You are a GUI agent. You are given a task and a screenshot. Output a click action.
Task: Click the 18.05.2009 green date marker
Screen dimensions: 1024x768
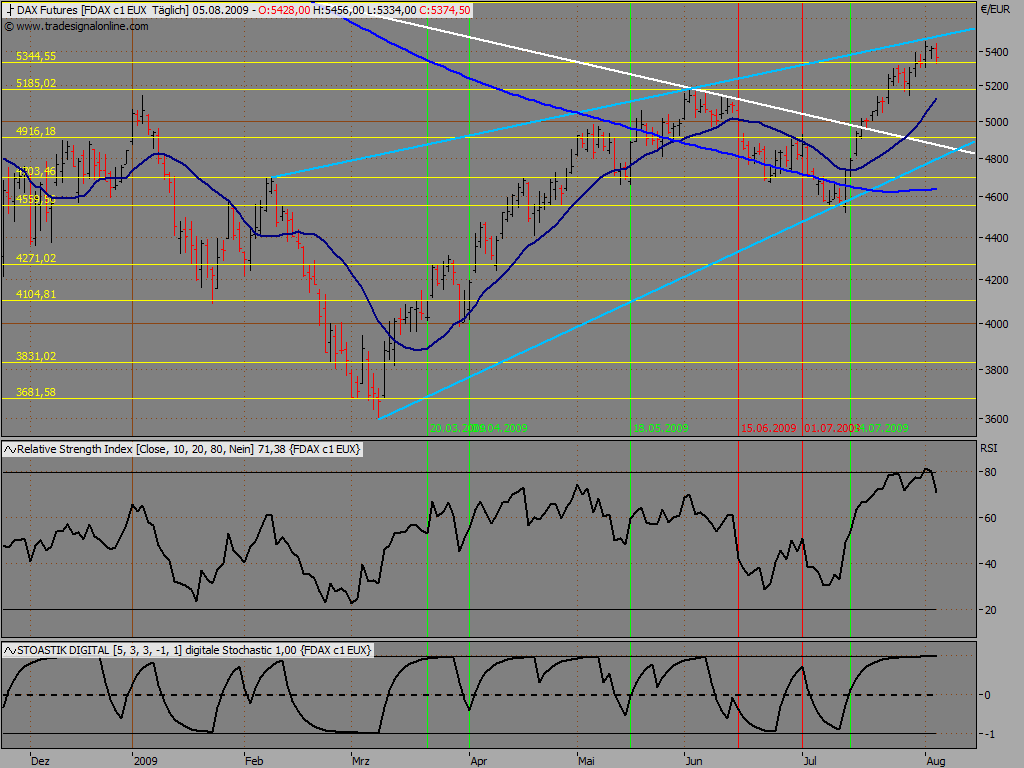(661, 428)
